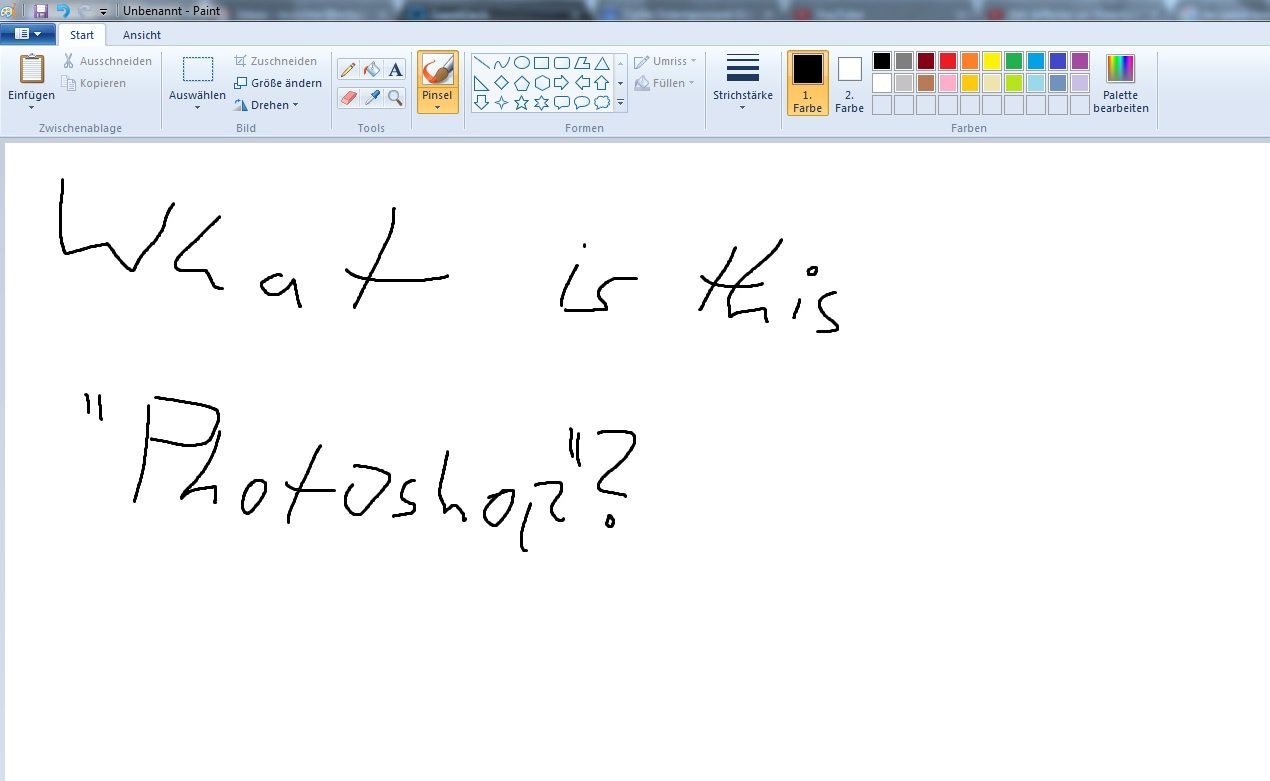Click the Größe ändern resize button
This screenshot has width=1270, height=781.
pos(278,83)
